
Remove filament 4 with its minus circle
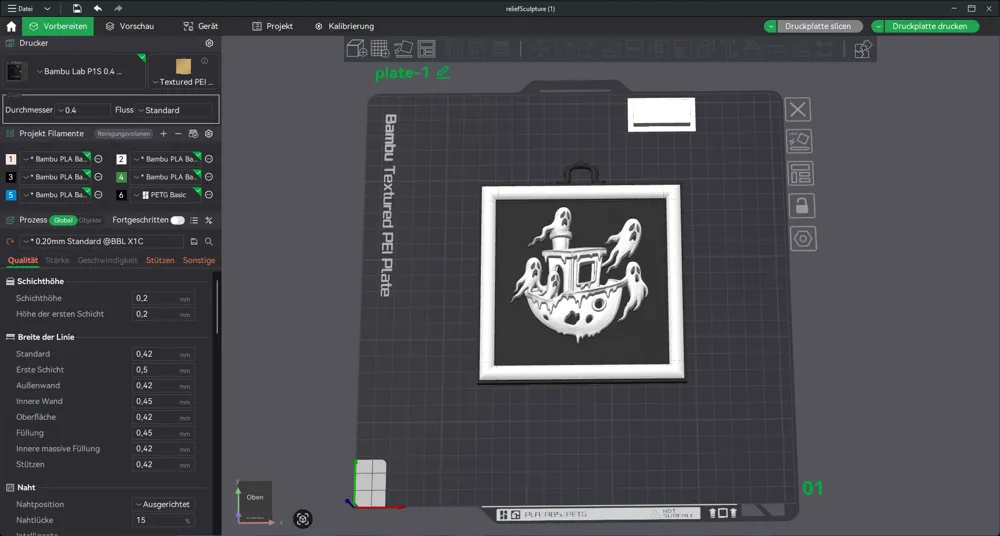209,177
